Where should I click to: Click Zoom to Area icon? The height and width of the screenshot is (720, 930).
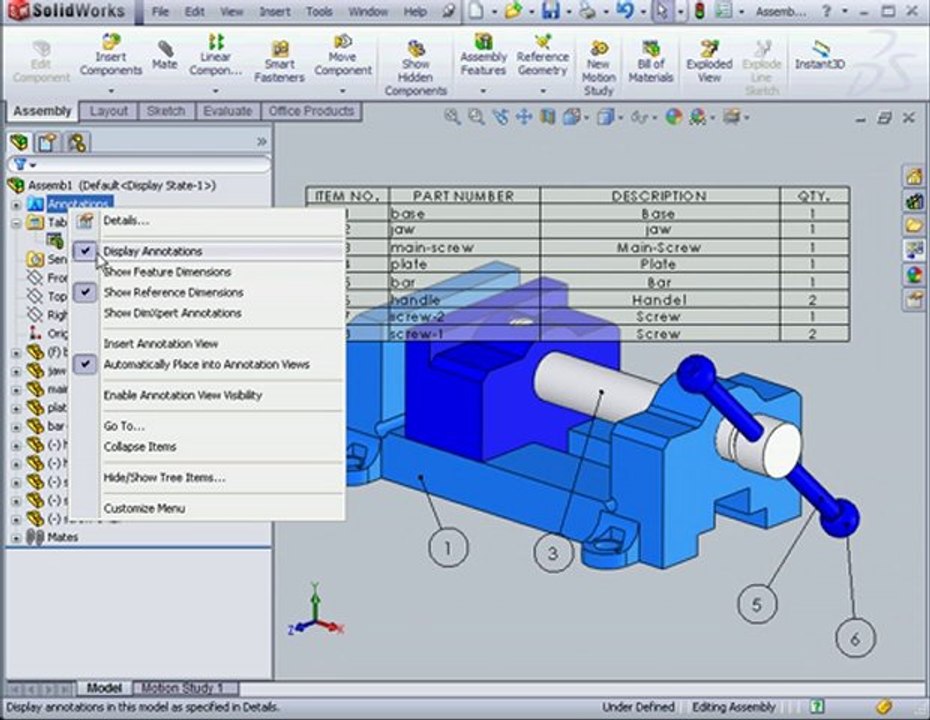(x=476, y=117)
